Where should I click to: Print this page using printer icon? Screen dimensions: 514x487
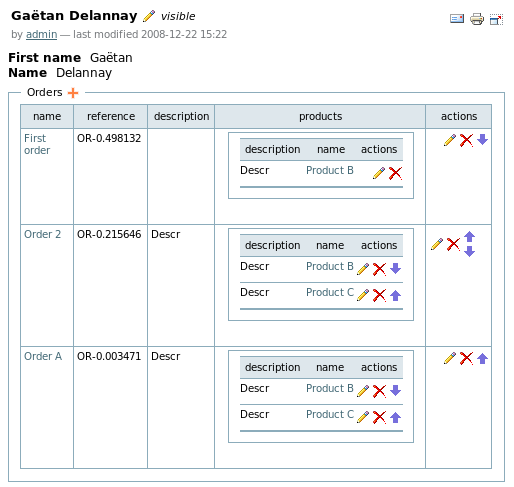point(477,19)
